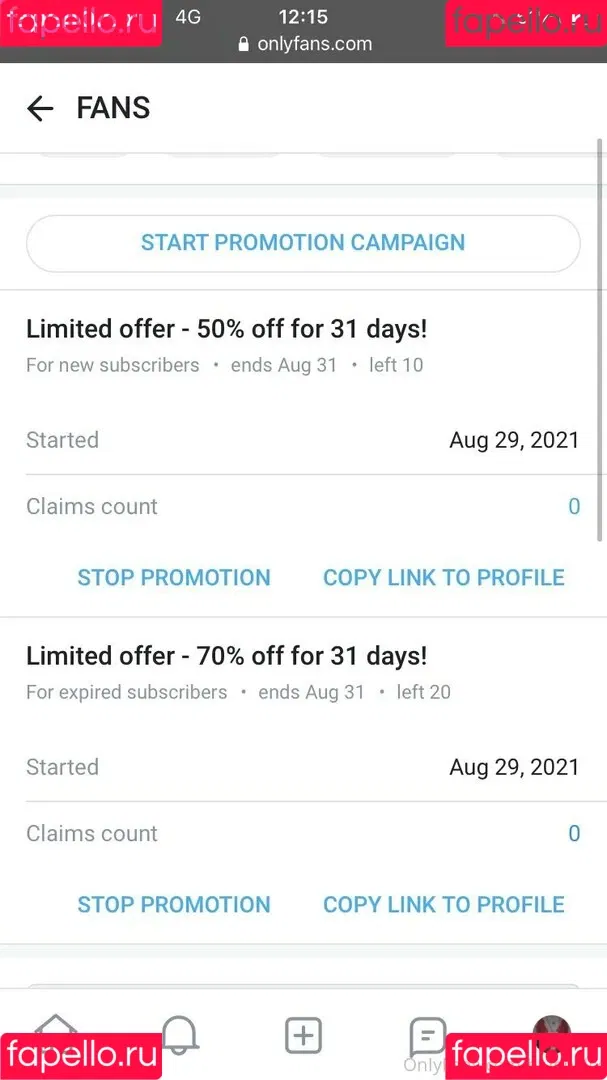
Task: Tap the onlyfans.com address bar
Action: tap(305, 45)
